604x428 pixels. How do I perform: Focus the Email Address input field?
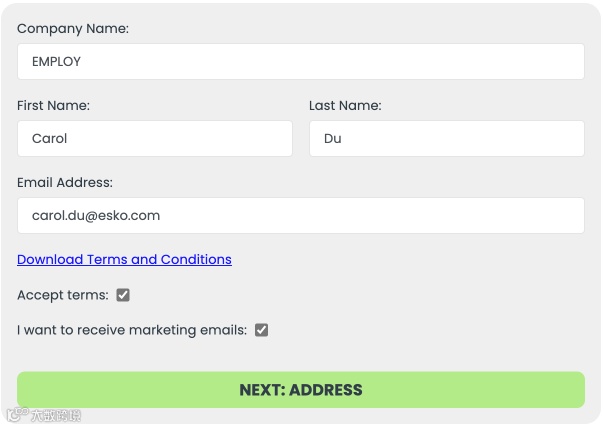coord(300,215)
